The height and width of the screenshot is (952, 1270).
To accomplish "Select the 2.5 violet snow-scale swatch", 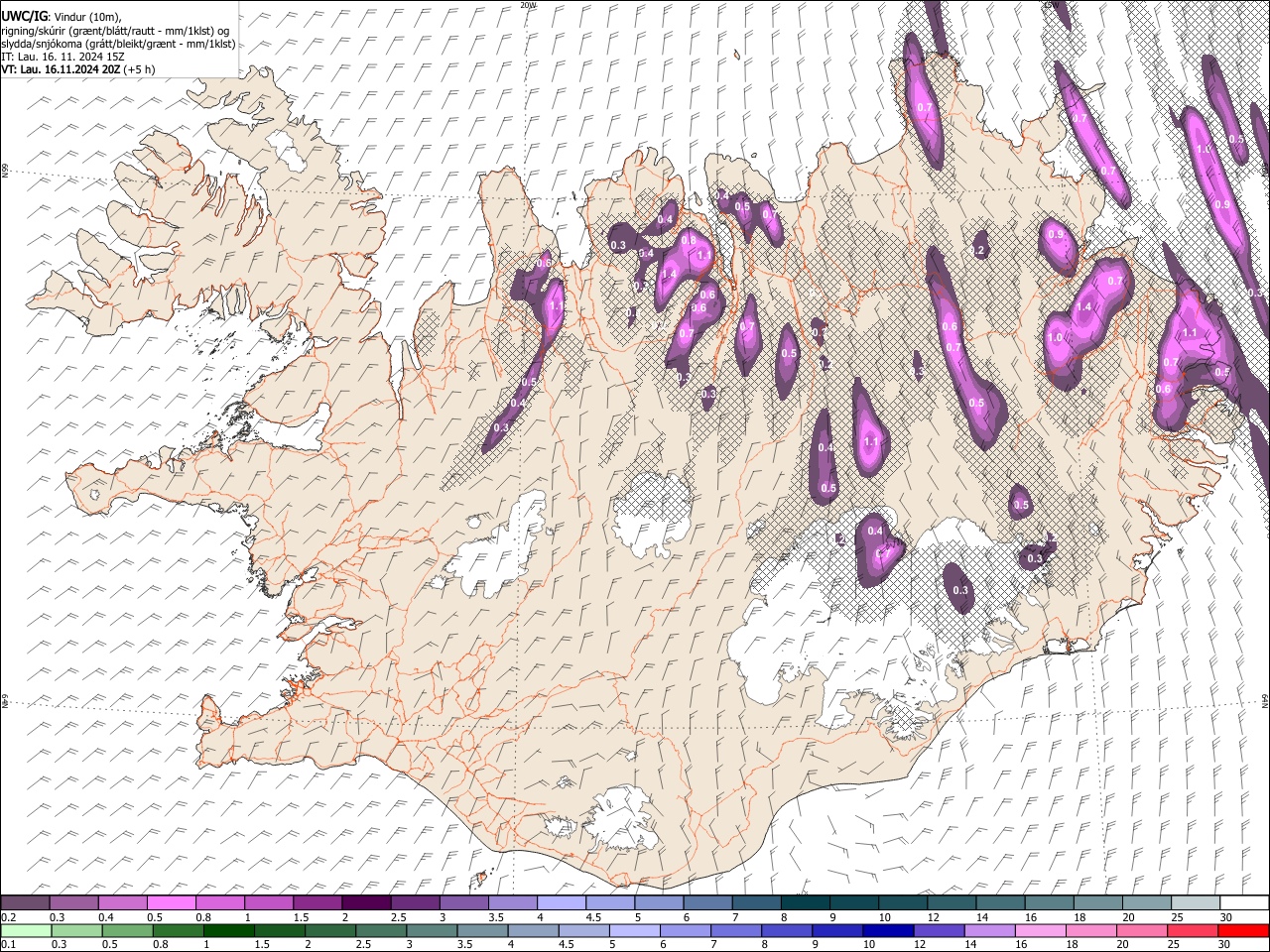I will tap(415, 903).
